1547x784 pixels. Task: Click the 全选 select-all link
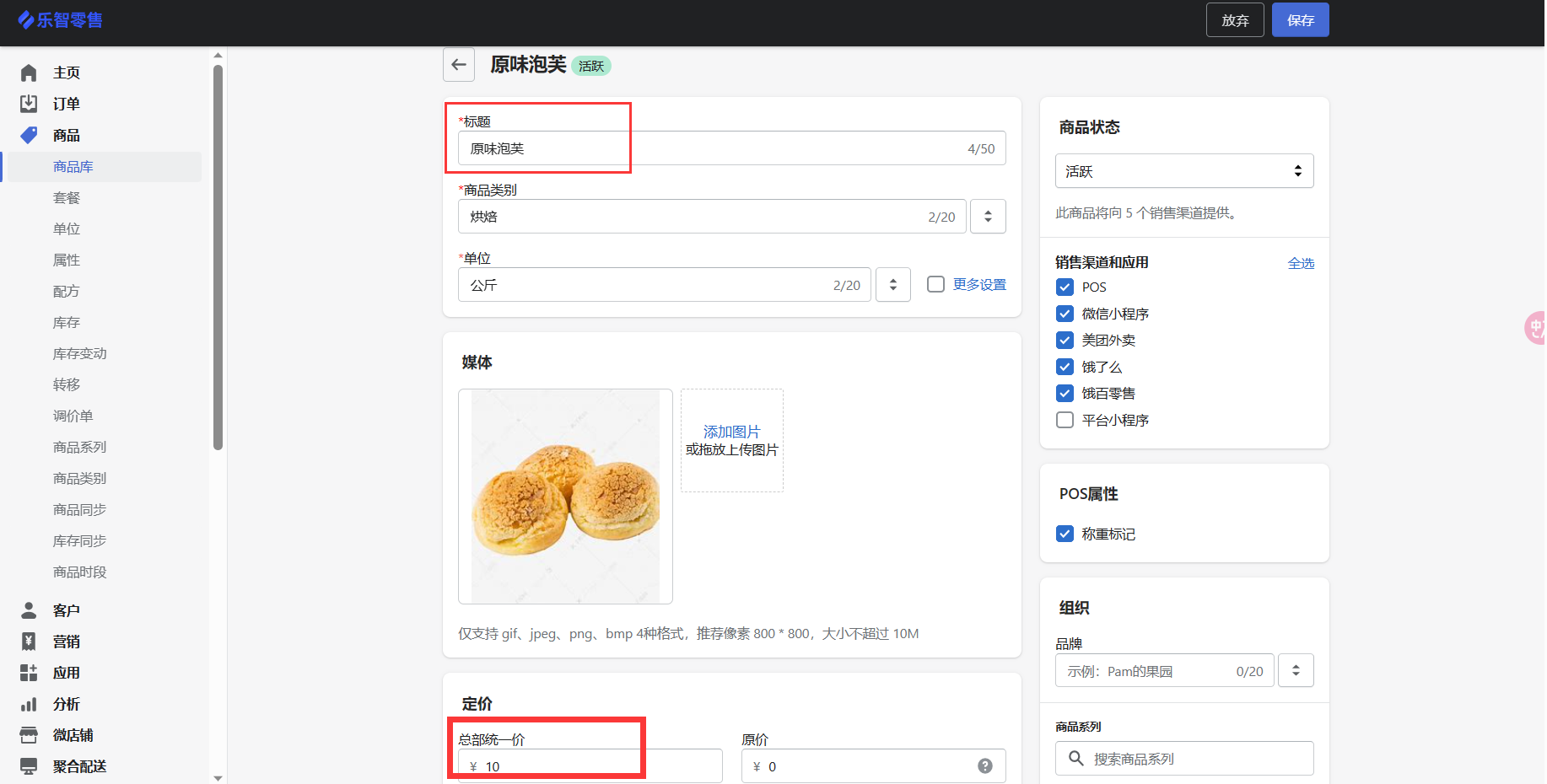(x=1301, y=263)
